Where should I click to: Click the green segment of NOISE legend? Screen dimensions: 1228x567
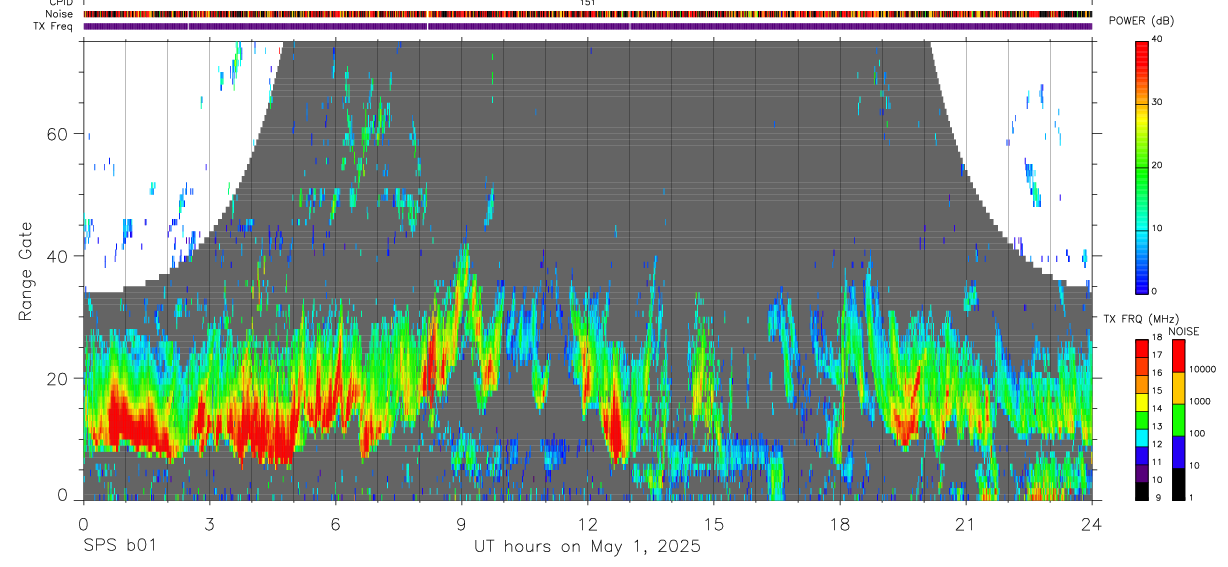pyautogui.click(x=1178, y=419)
